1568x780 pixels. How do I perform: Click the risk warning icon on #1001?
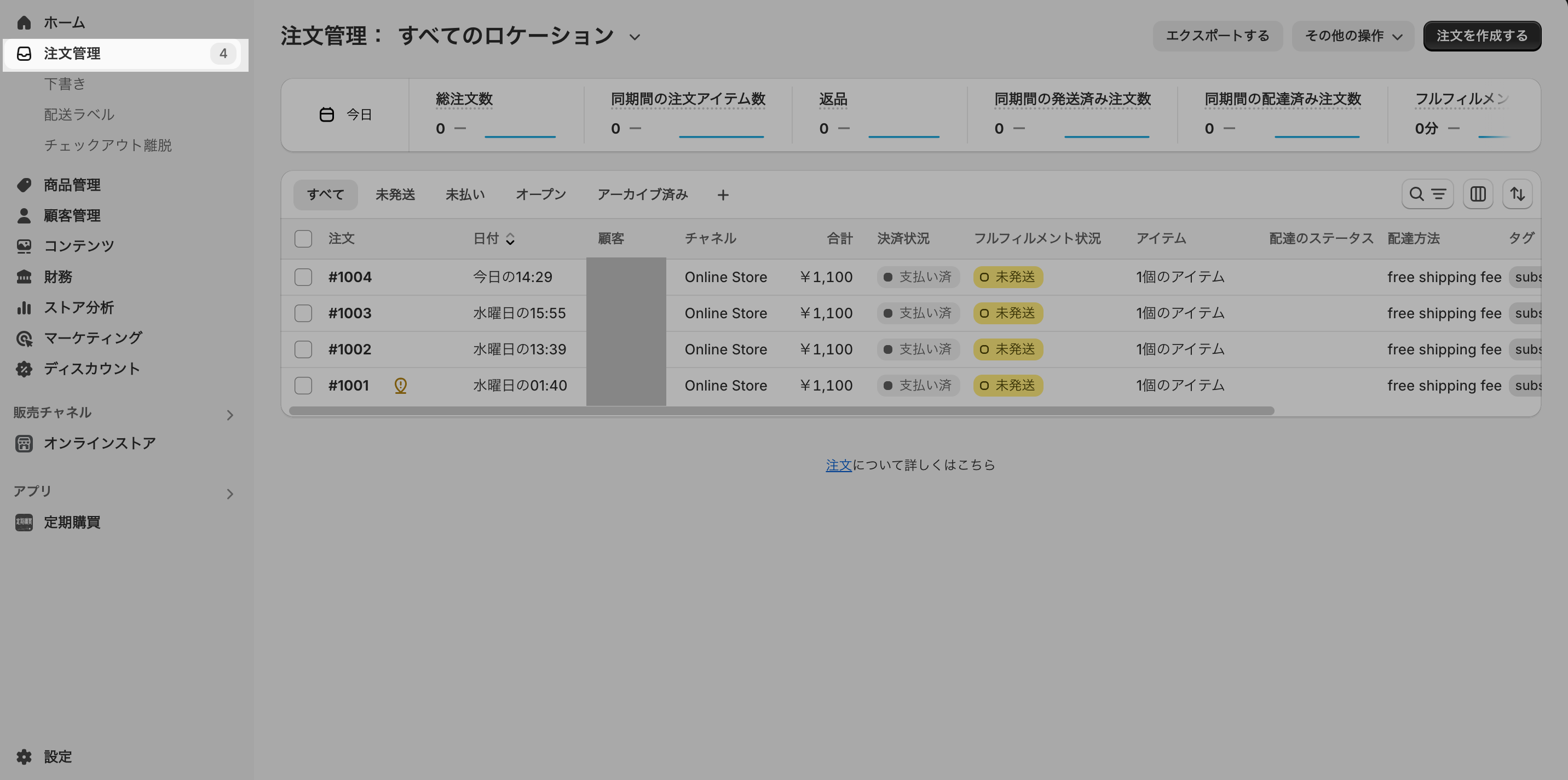pyautogui.click(x=400, y=386)
